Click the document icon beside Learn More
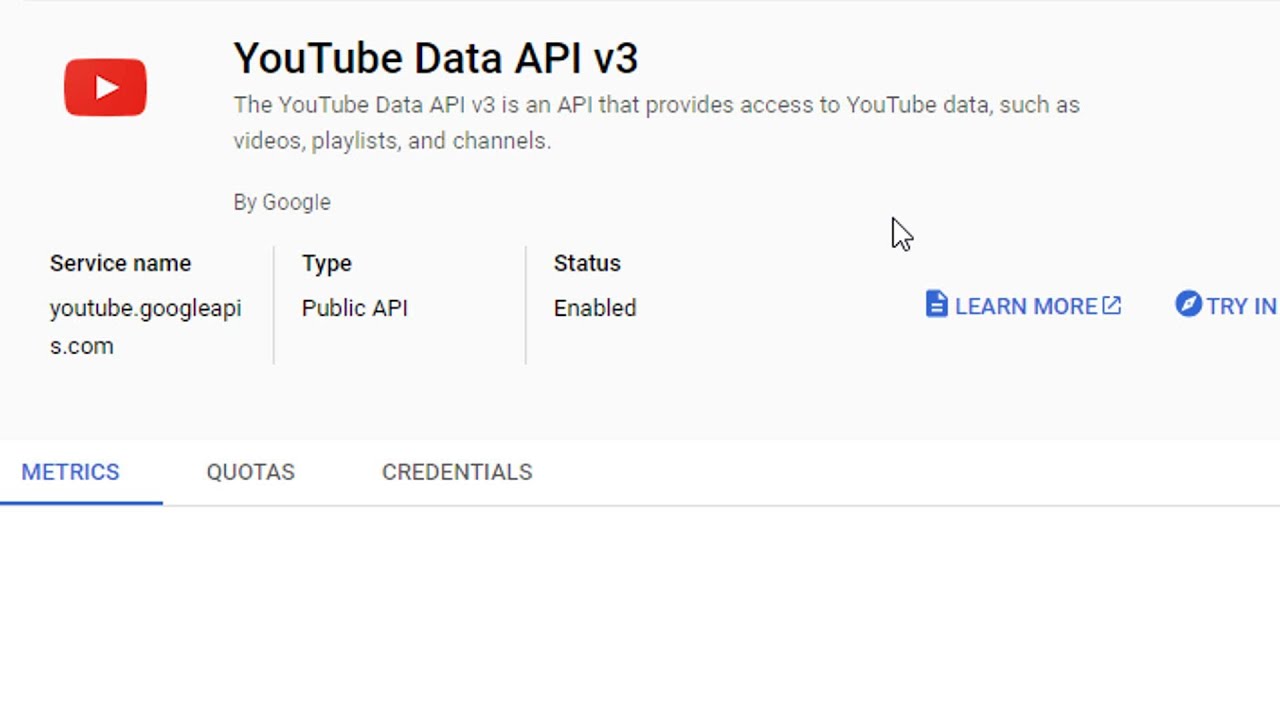1280x720 pixels. (x=936, y=305)
